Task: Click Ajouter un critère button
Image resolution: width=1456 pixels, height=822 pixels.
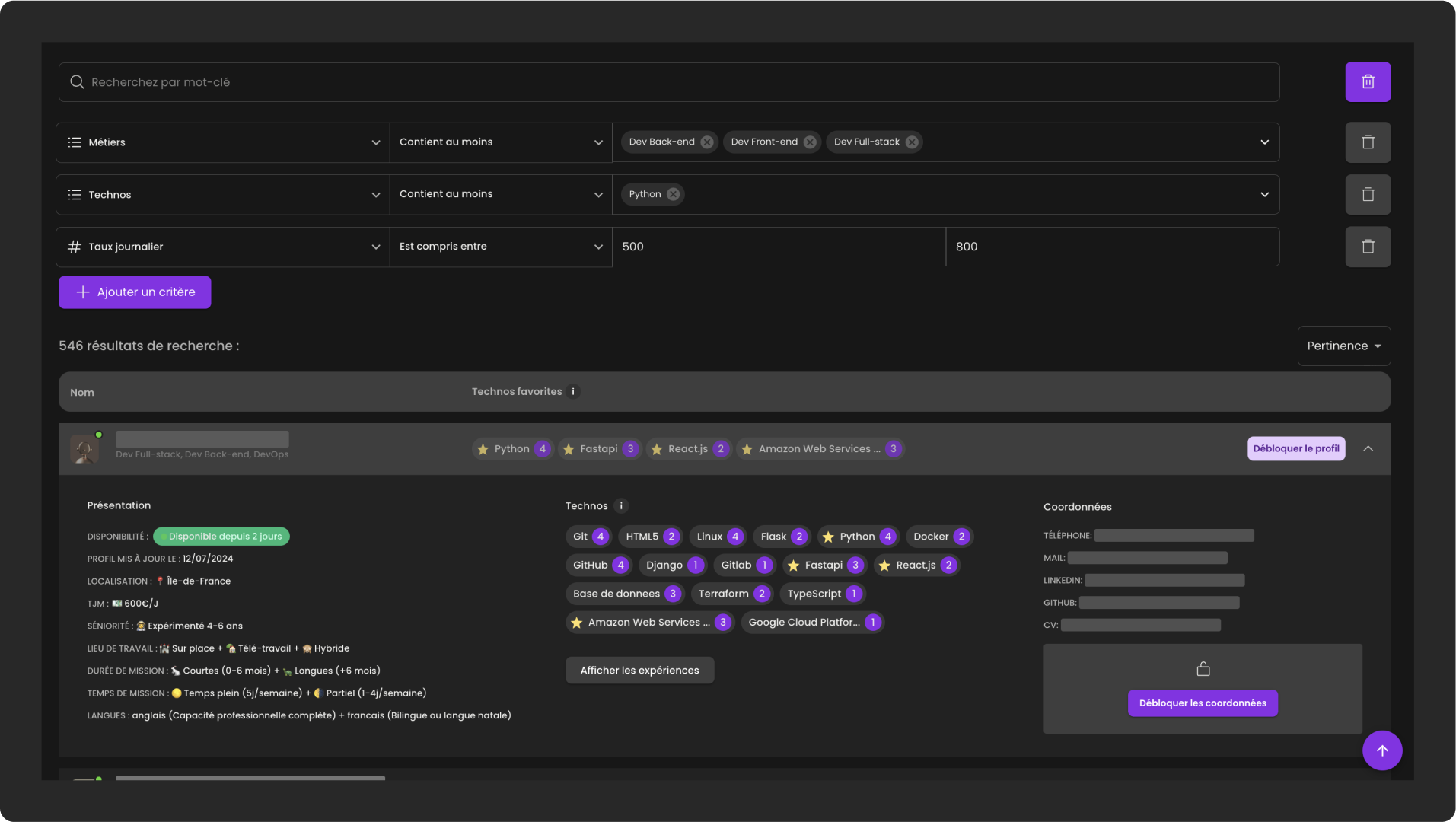Action: (x=135, y=292)
